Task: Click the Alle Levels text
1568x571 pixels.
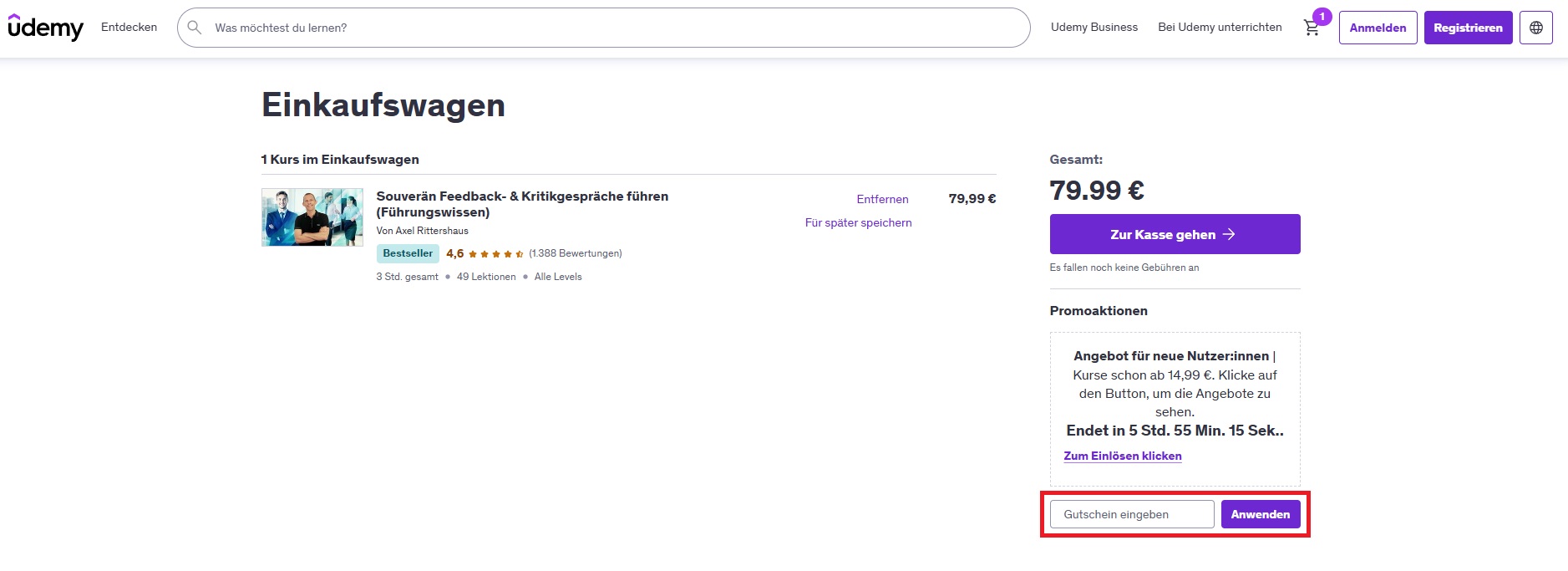Action: click(x=558, y=277)
